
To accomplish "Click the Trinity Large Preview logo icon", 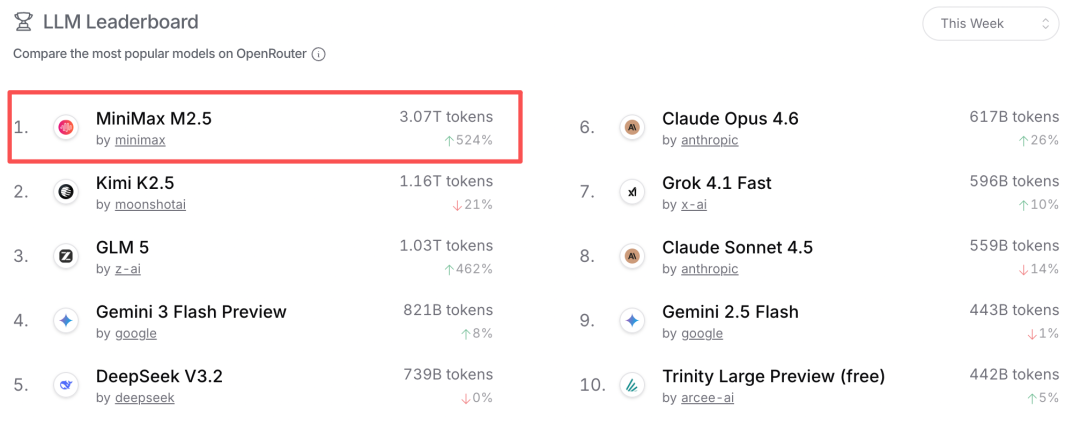I will pyautogui.click(x=632, y=385).
